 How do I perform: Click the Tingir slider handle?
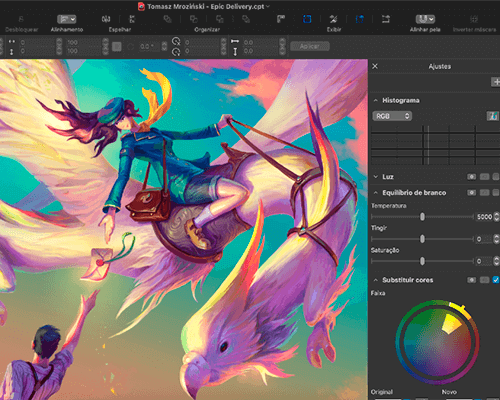pos(422,239)
